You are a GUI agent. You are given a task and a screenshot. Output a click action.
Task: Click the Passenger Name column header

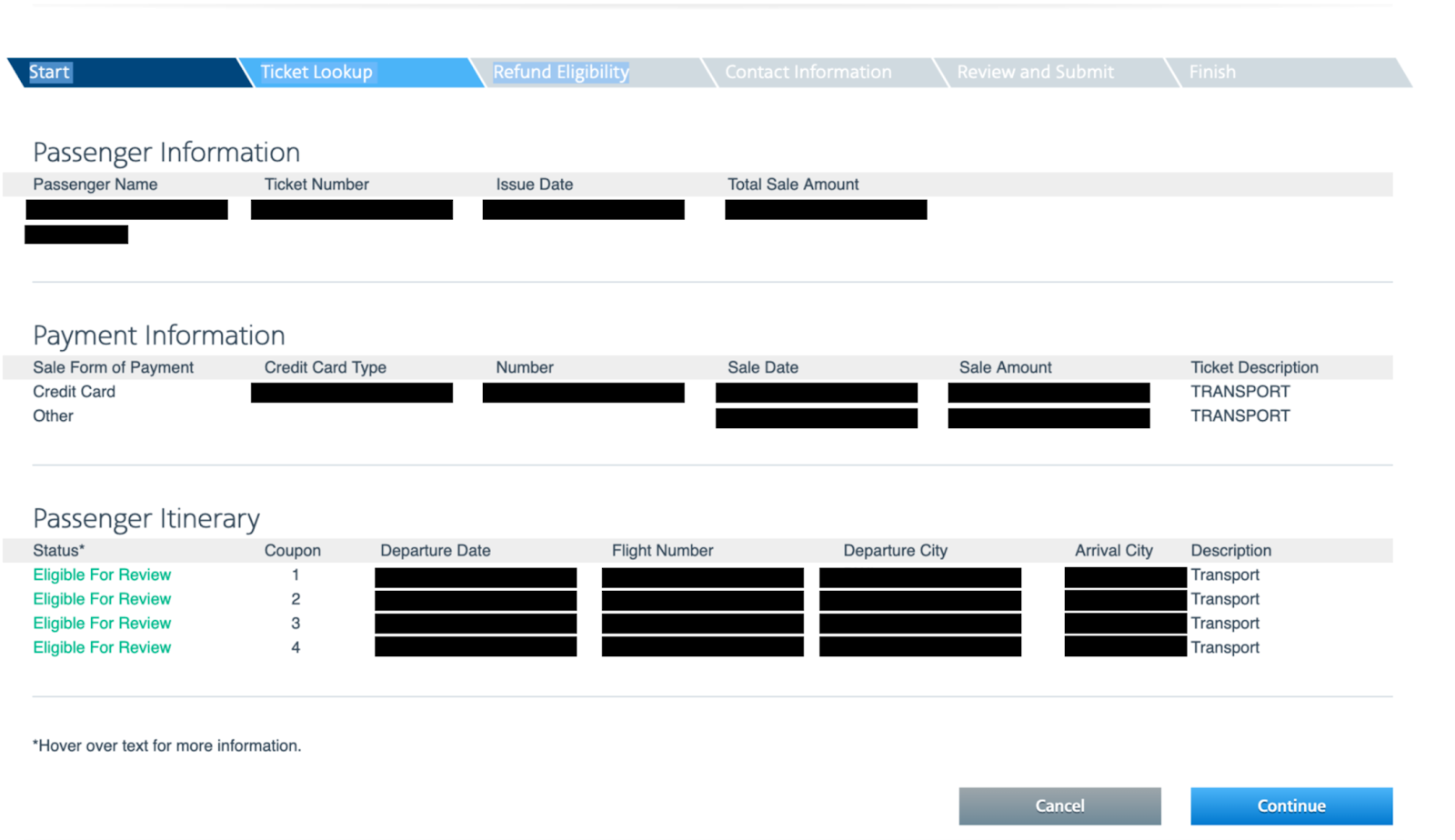(x=95, y=185)
